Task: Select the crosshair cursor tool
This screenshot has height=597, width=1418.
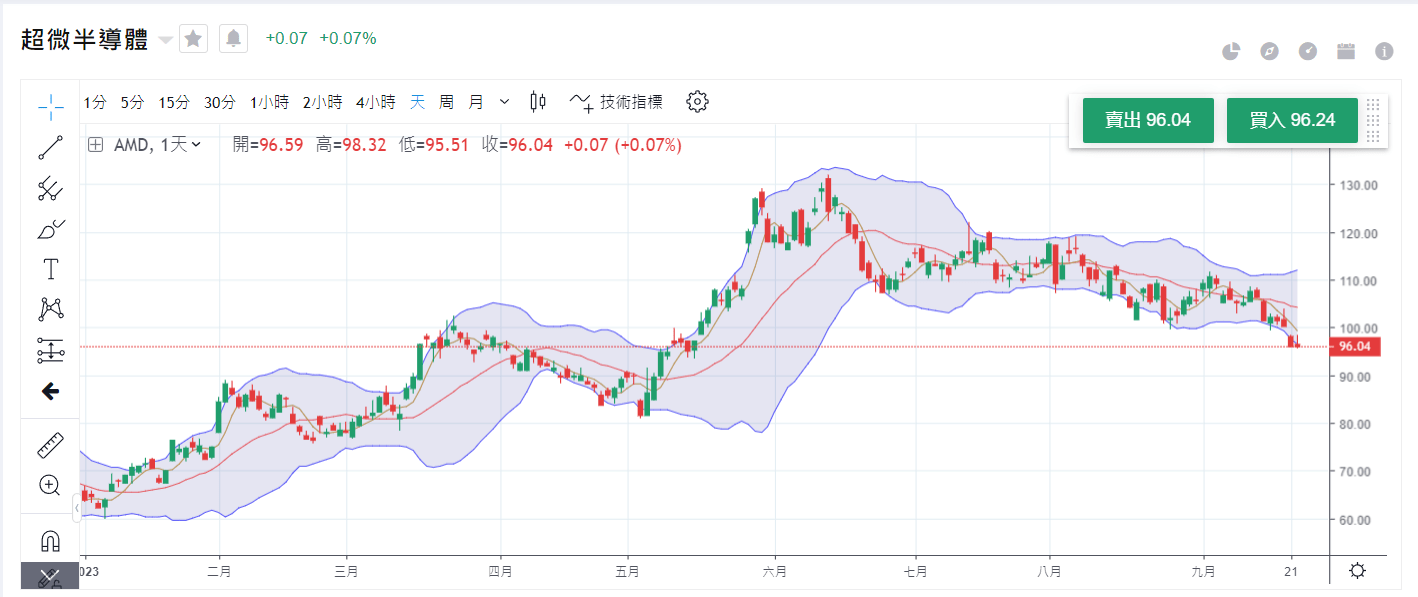Action: (50, 105)
